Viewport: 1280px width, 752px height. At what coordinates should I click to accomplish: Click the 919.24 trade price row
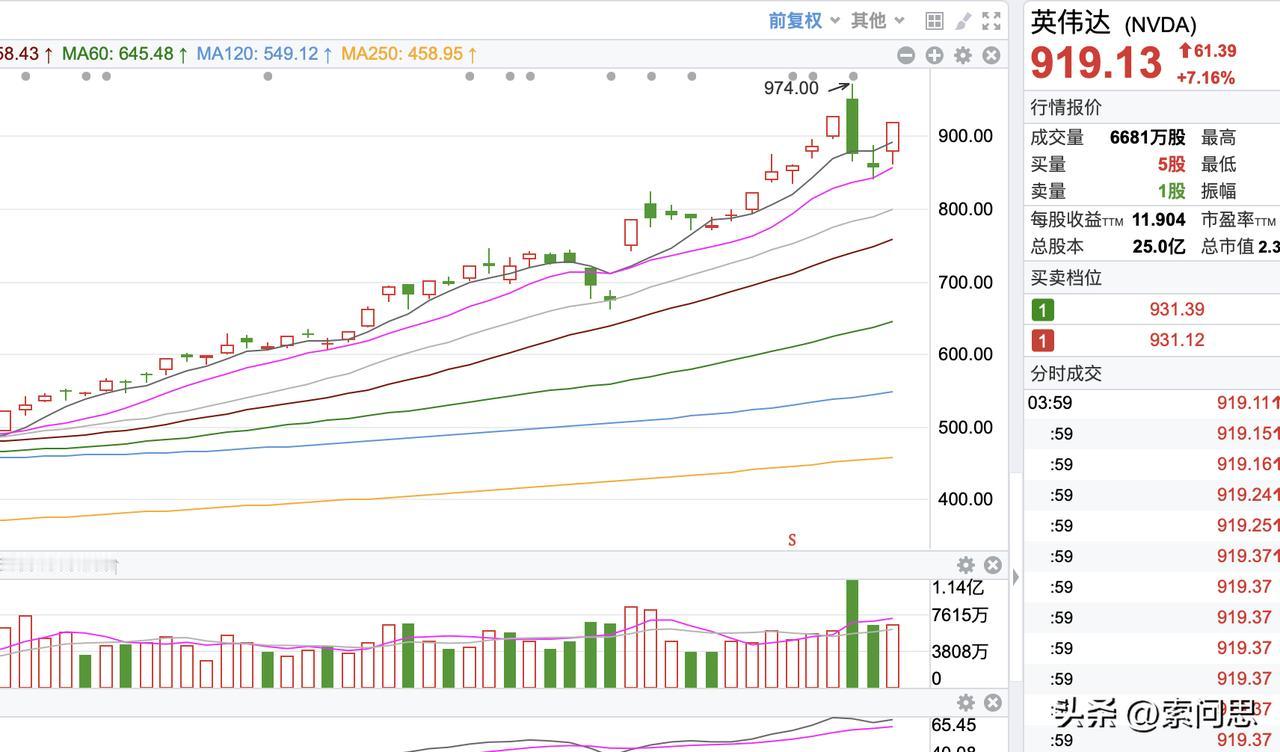[1152, 495]
